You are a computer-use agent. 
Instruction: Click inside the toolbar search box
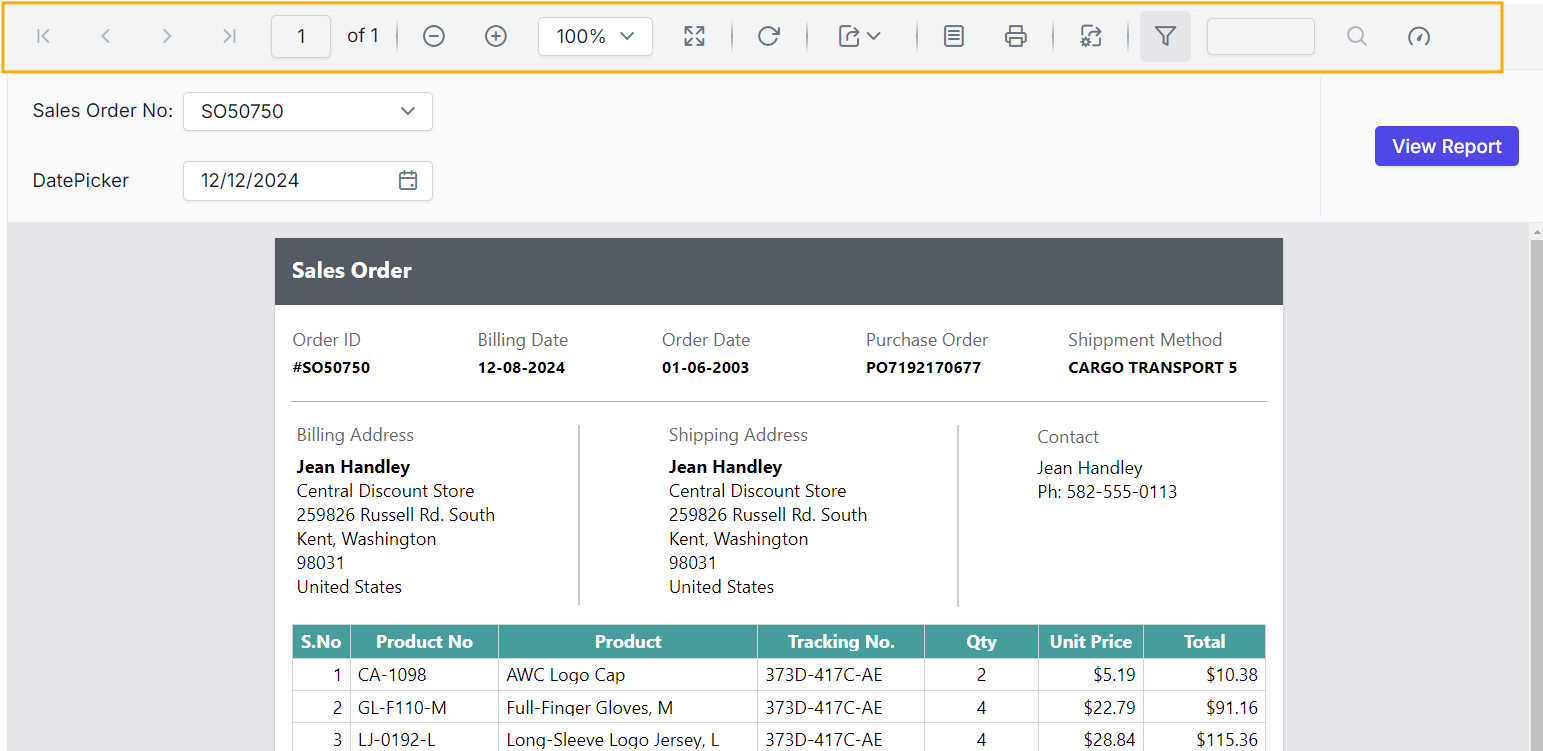[x=1260, y=36]
